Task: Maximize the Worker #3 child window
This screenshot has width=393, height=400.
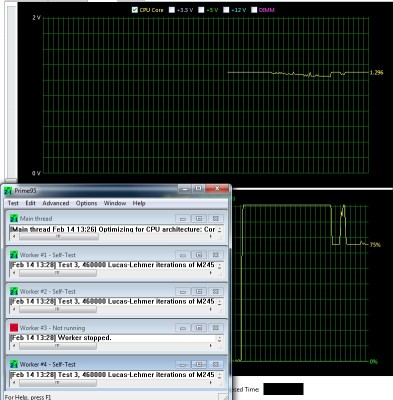Action: (199, 328)
